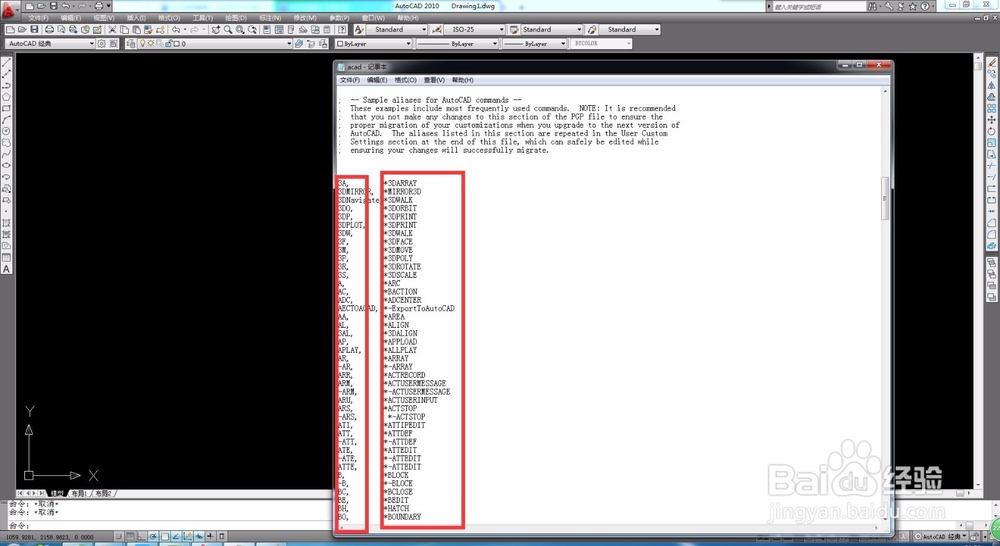Click Save in the quick access toolbar
The width and height of the screenshot is (1000, 546).
(x=54, y=6)
